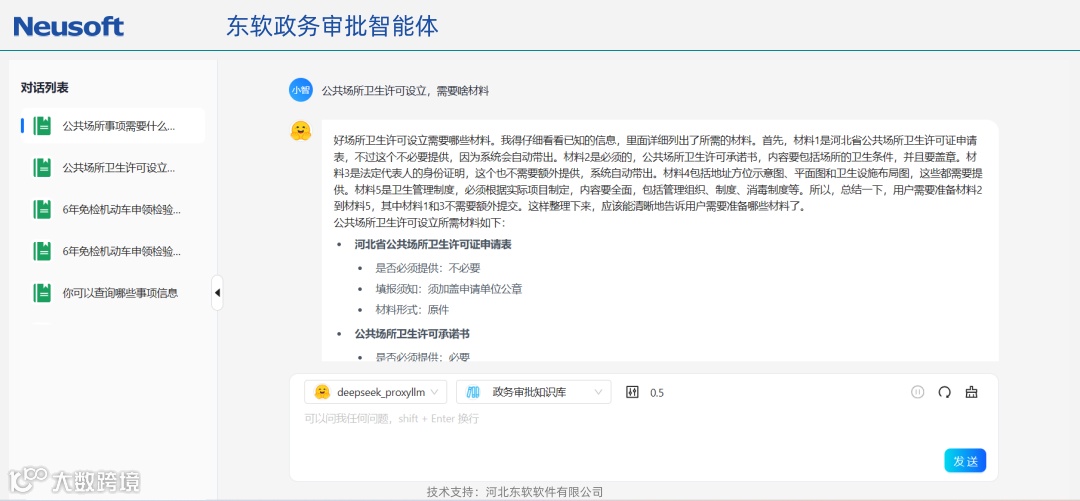Click the 0.5 temperature value
The height and width of the screenshot is (501, 1080).
(x=657, y=393)
